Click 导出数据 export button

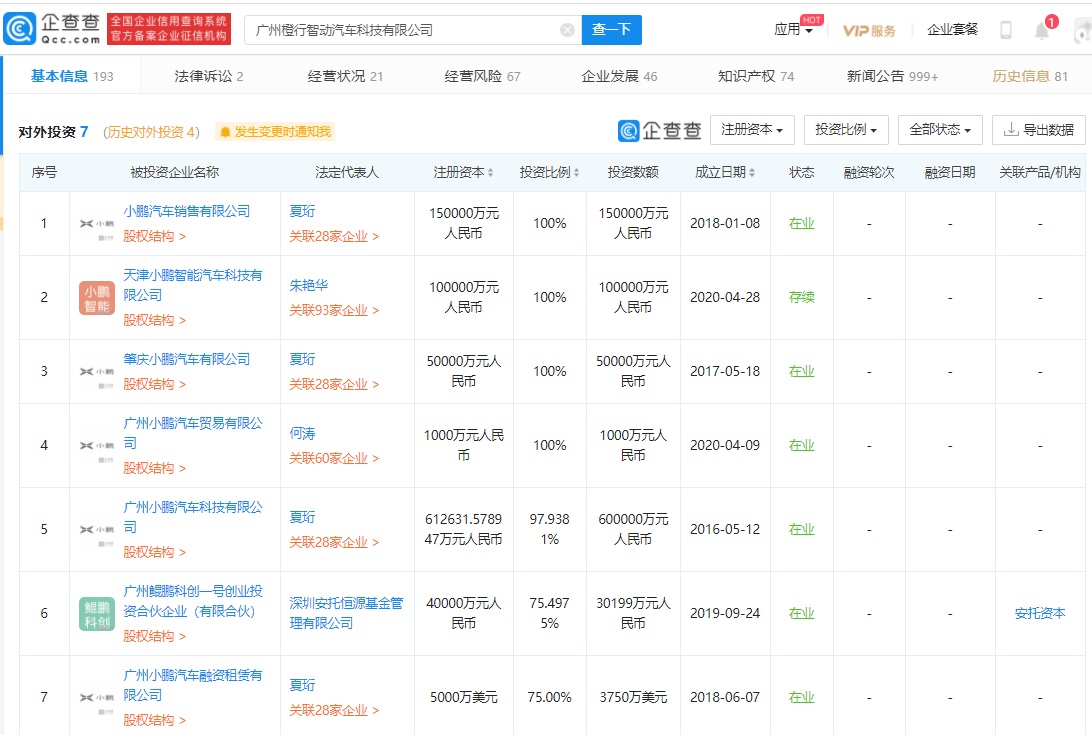[x=1038, y=130]
